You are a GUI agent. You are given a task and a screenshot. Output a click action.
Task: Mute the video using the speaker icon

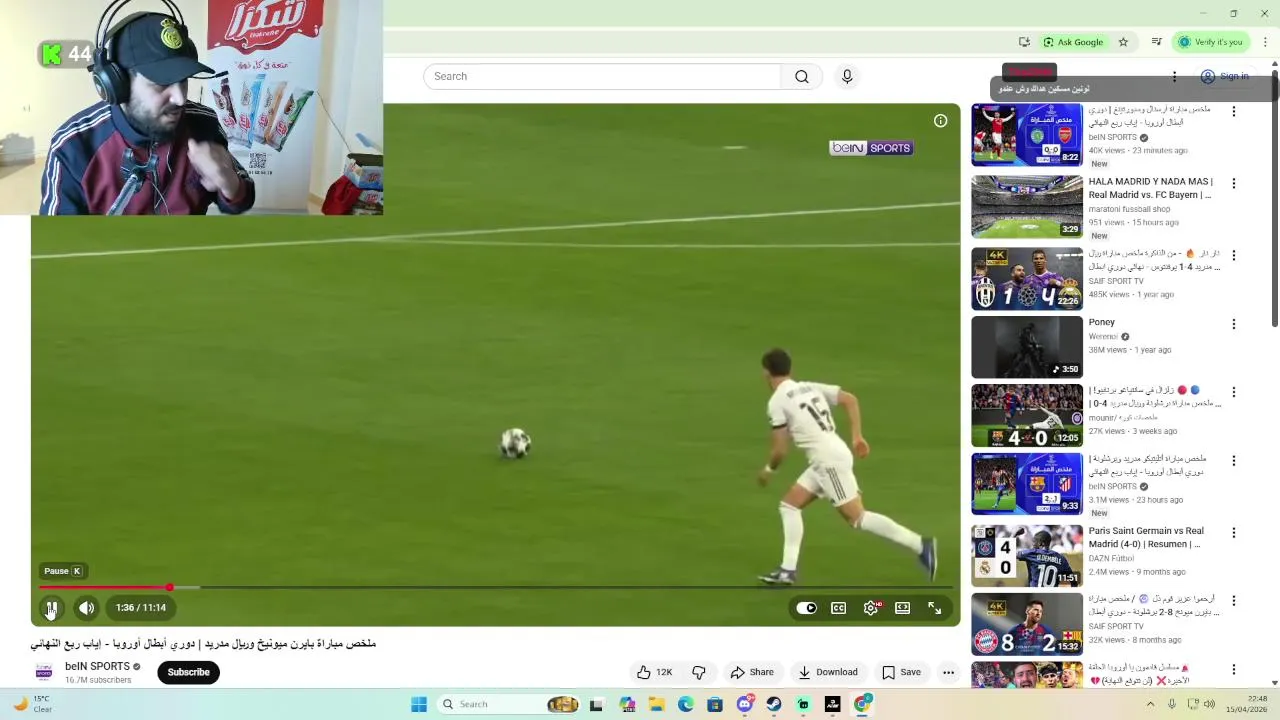[87, 607]
